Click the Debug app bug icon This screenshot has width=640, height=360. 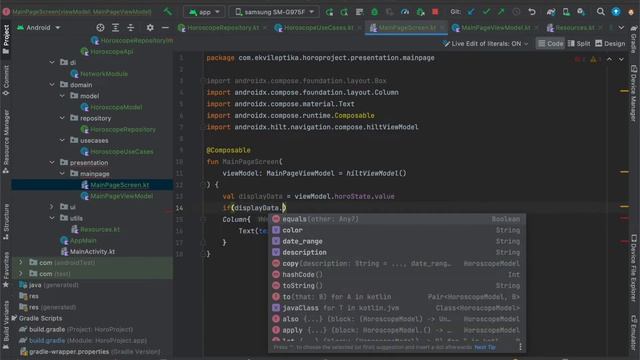(374, 12)
